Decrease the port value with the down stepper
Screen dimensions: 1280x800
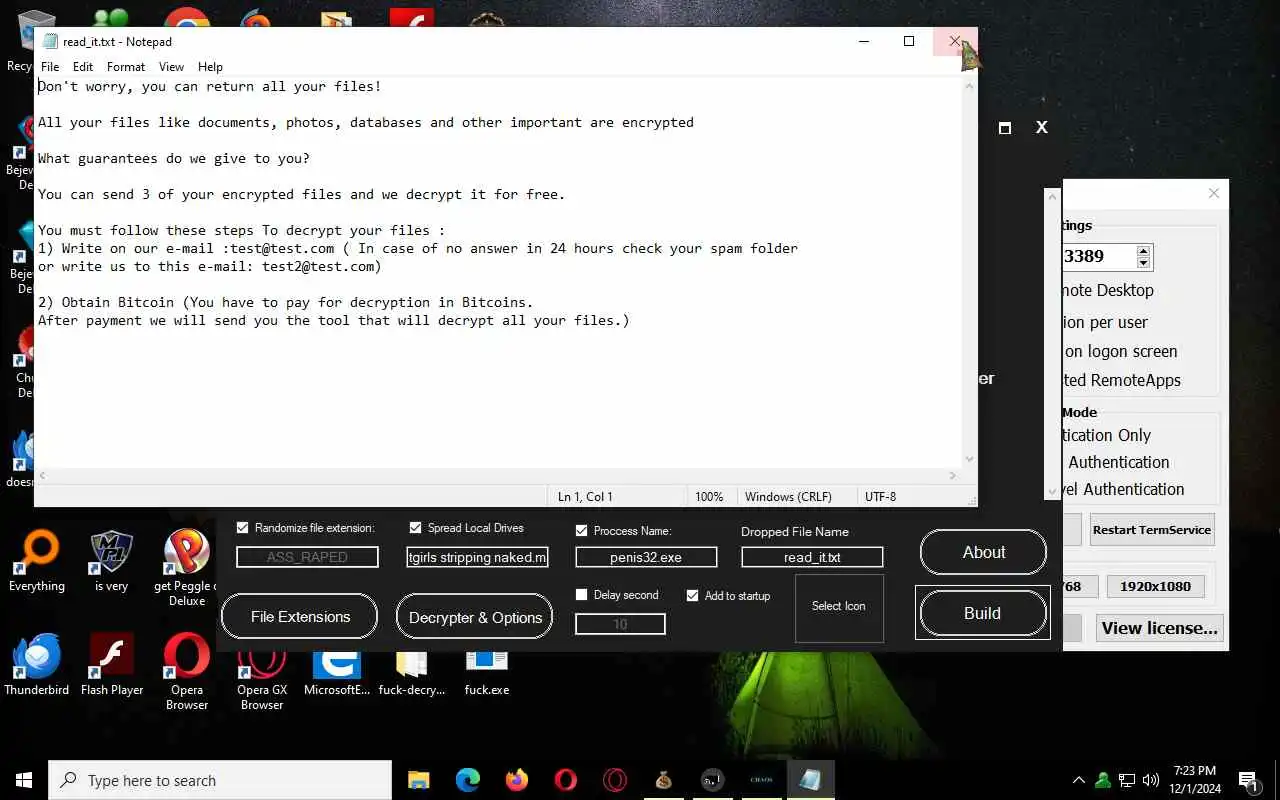1143,263
